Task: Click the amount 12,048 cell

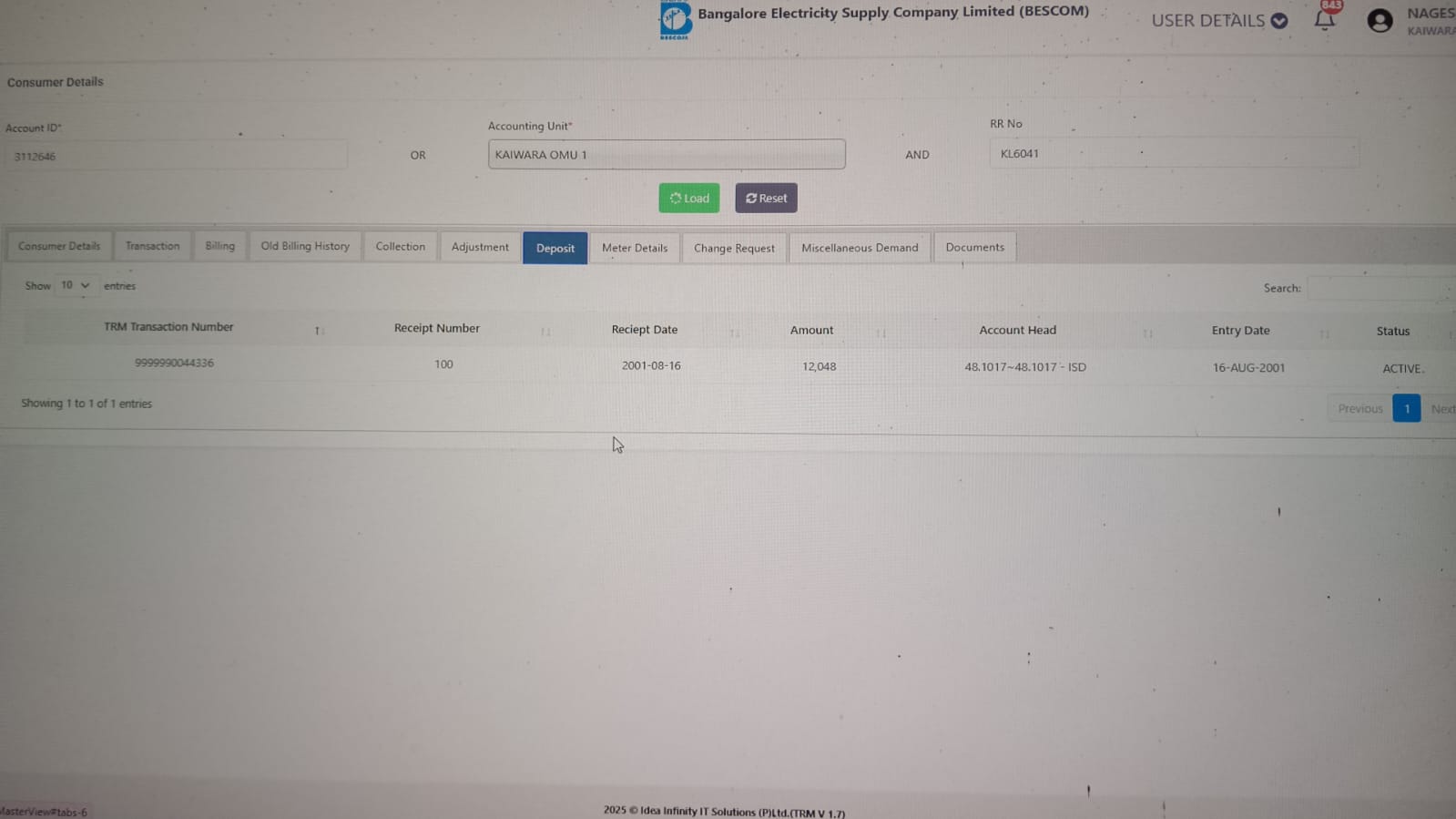Action: coord(819,366)
